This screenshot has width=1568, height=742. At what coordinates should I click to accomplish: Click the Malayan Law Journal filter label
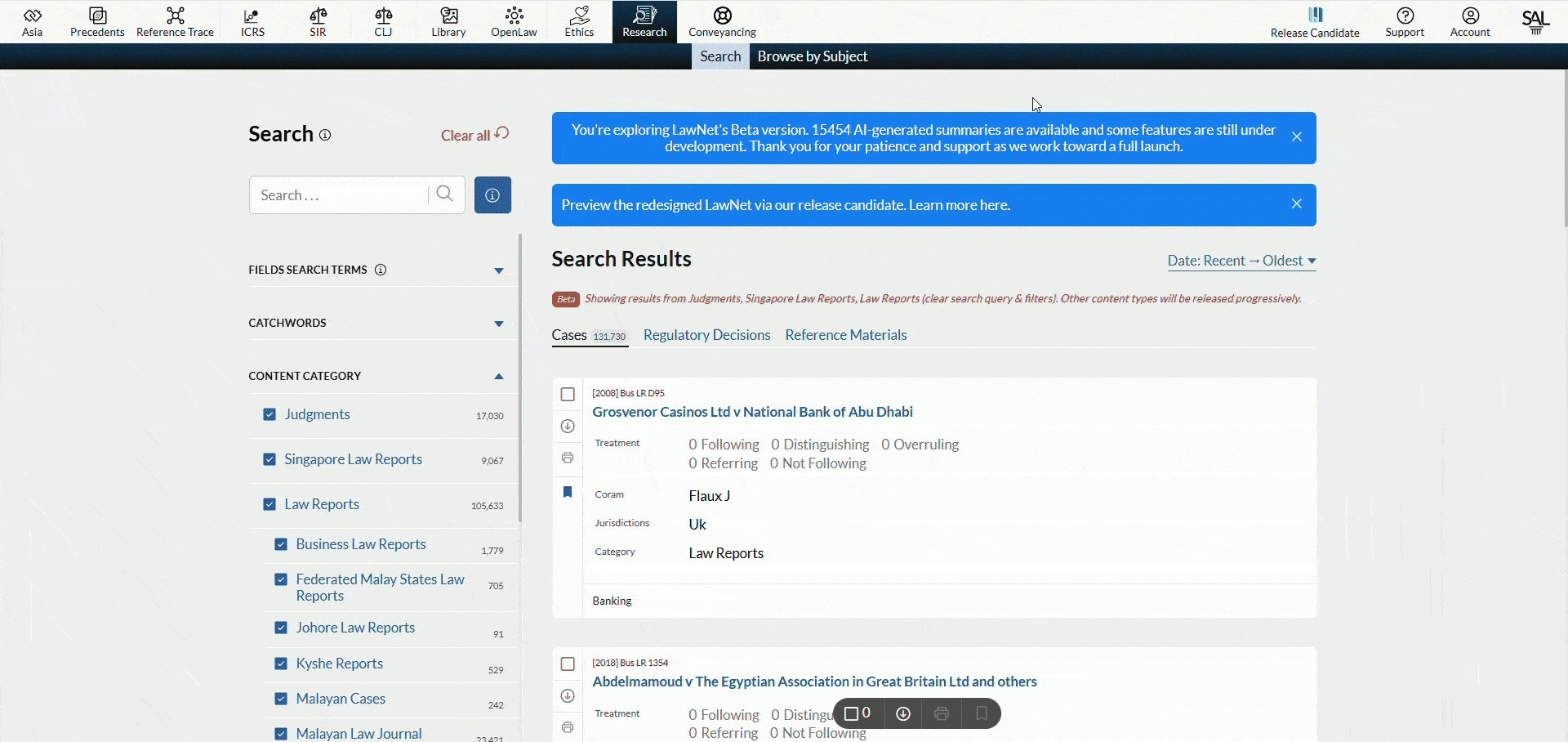[x=359, y=734]
